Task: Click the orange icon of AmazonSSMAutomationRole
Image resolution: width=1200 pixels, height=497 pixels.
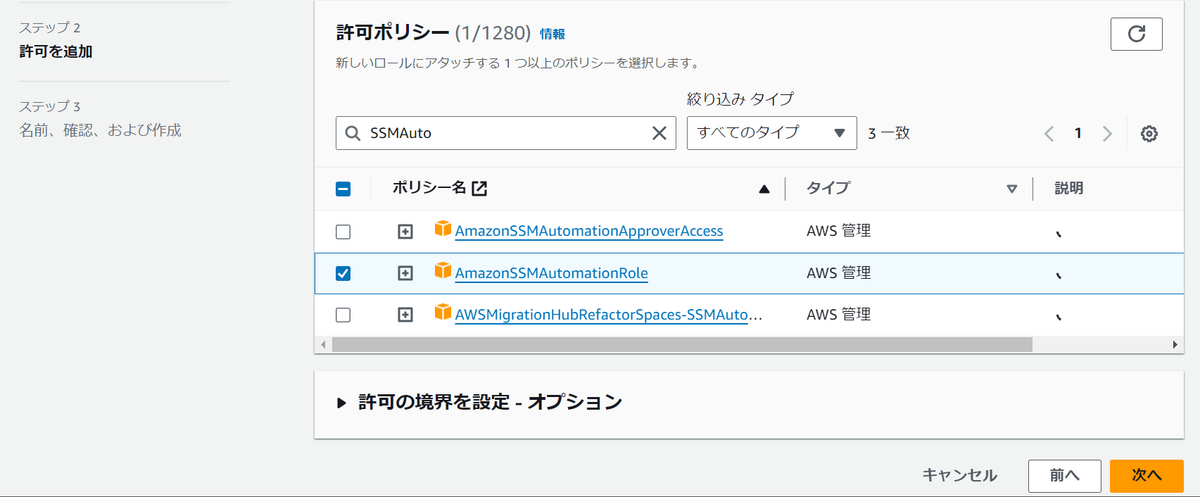Action: (x=443, y=271)
